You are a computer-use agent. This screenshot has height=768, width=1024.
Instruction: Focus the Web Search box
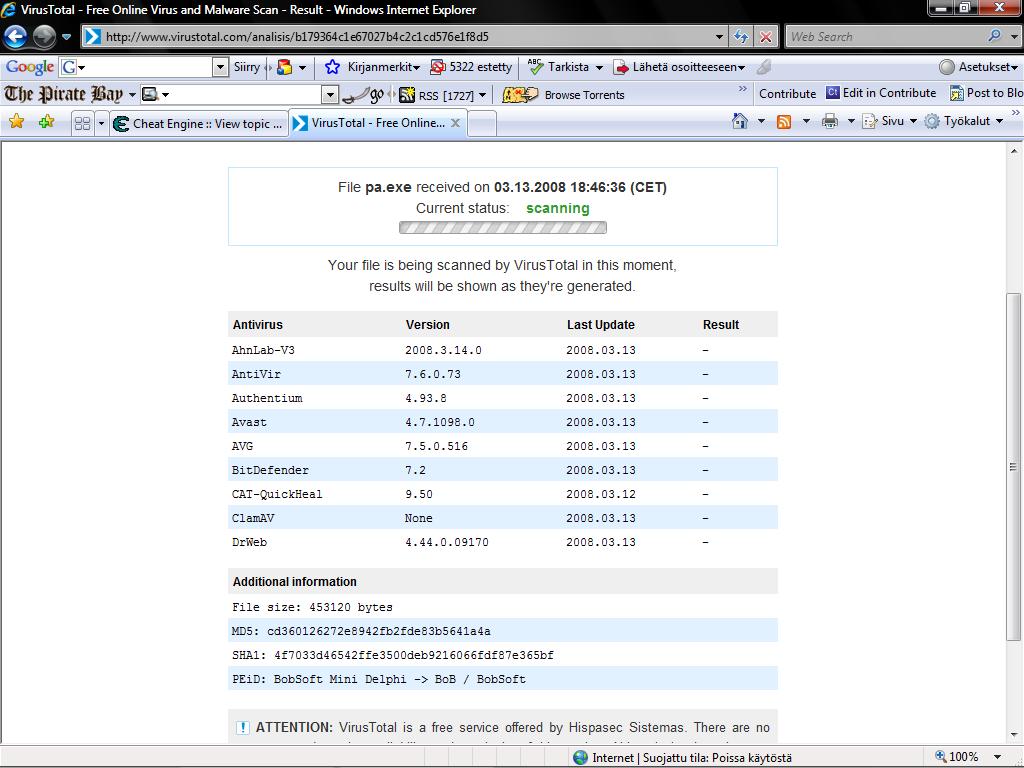[885, 37]
